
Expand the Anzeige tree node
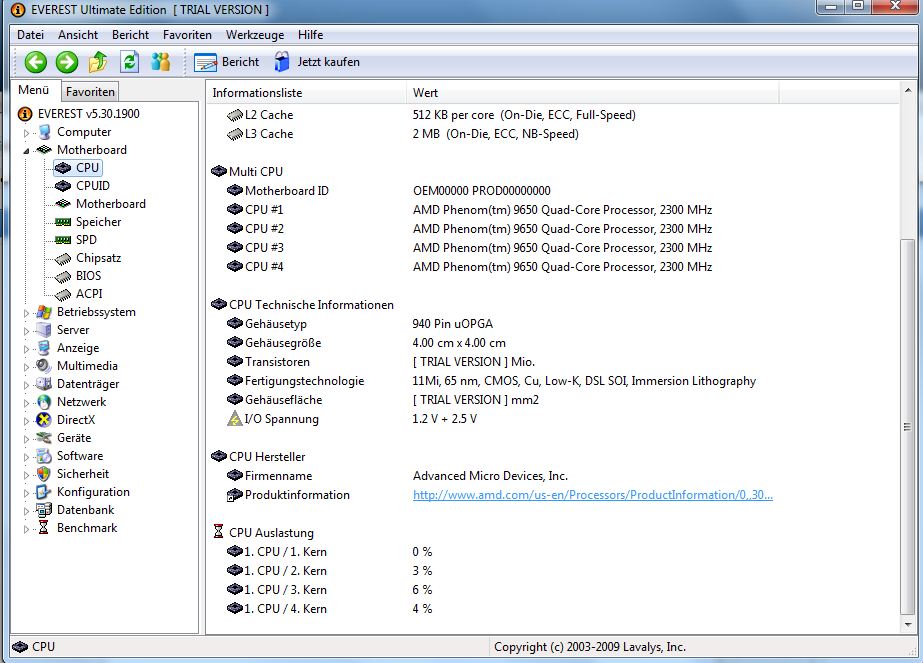[26, 349]
